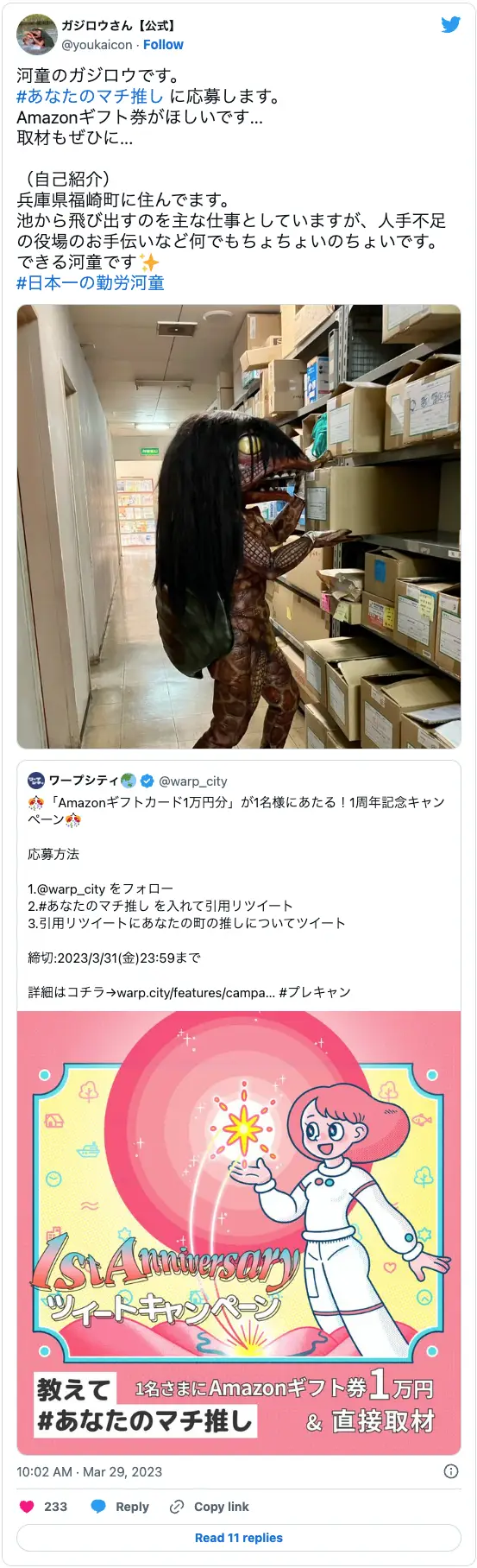Open the @youkaicon handle link

[x=97, y=45]
